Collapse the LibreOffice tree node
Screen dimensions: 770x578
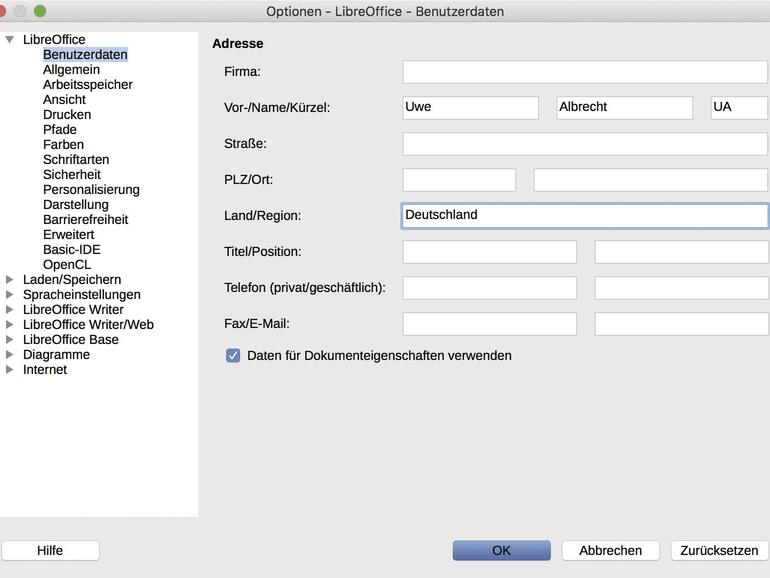[x=10, y=40]
